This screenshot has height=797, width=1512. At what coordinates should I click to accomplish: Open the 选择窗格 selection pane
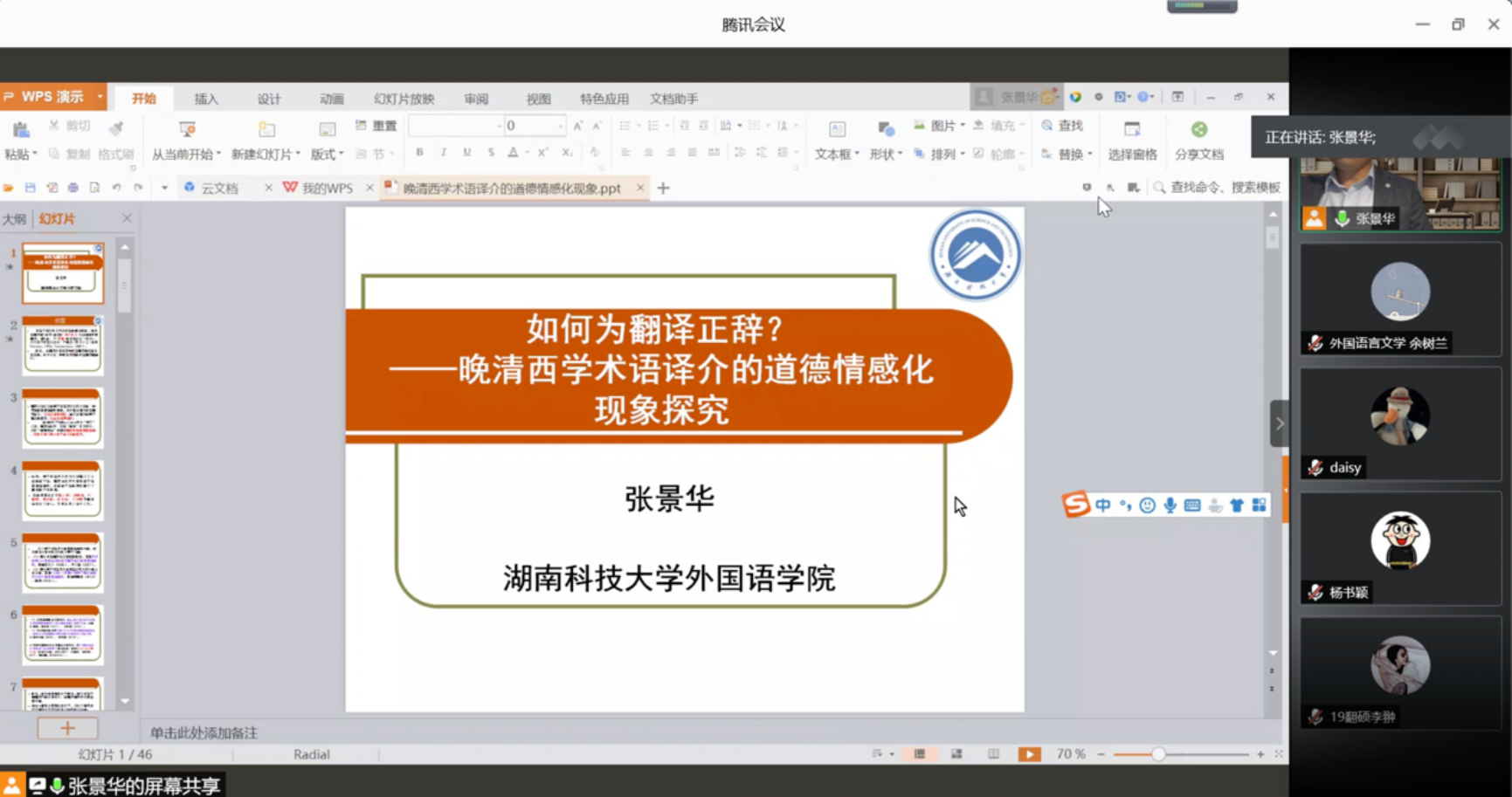coord(1132,140)
